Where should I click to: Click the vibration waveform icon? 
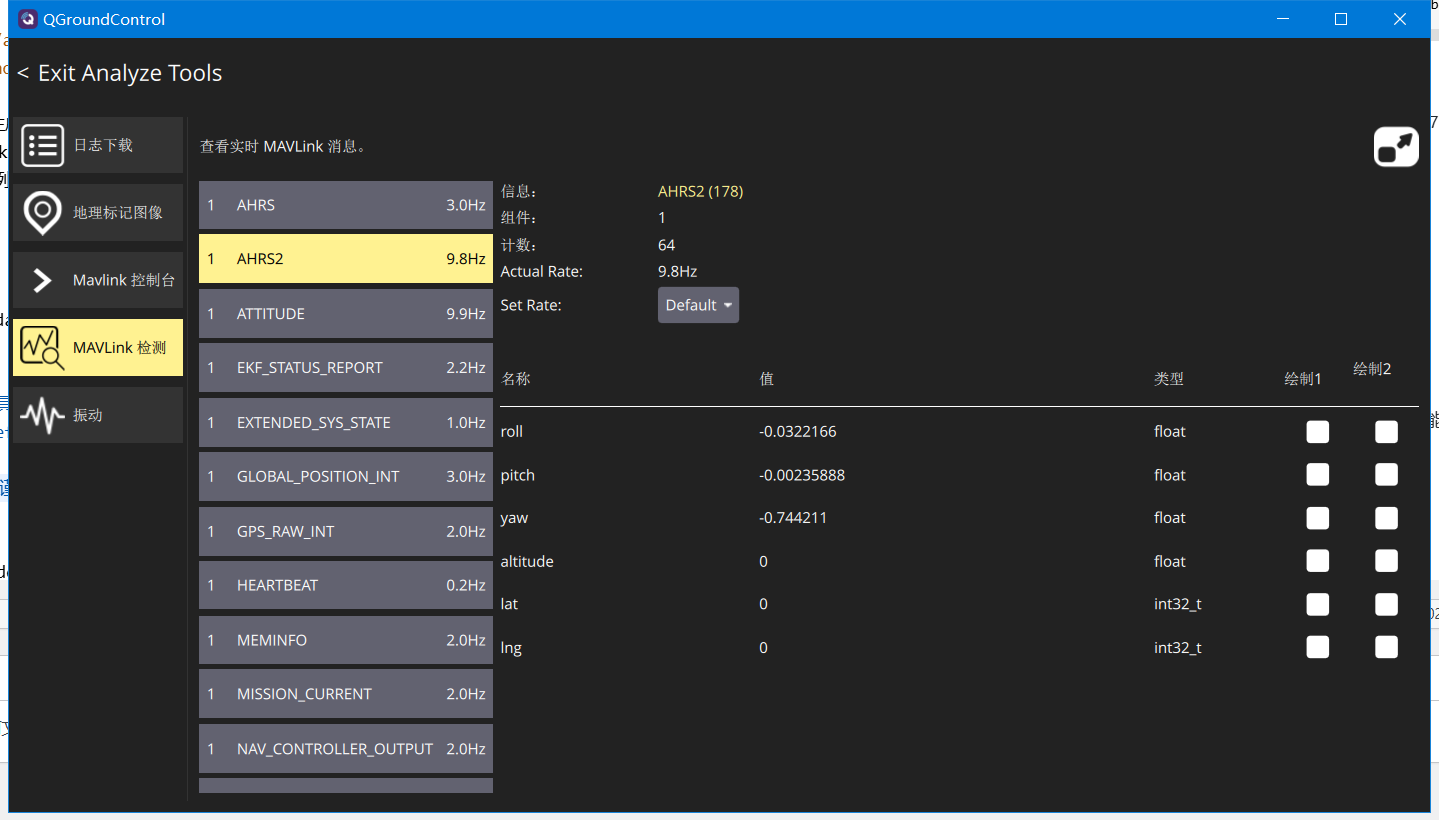click(x=43, y=415)
